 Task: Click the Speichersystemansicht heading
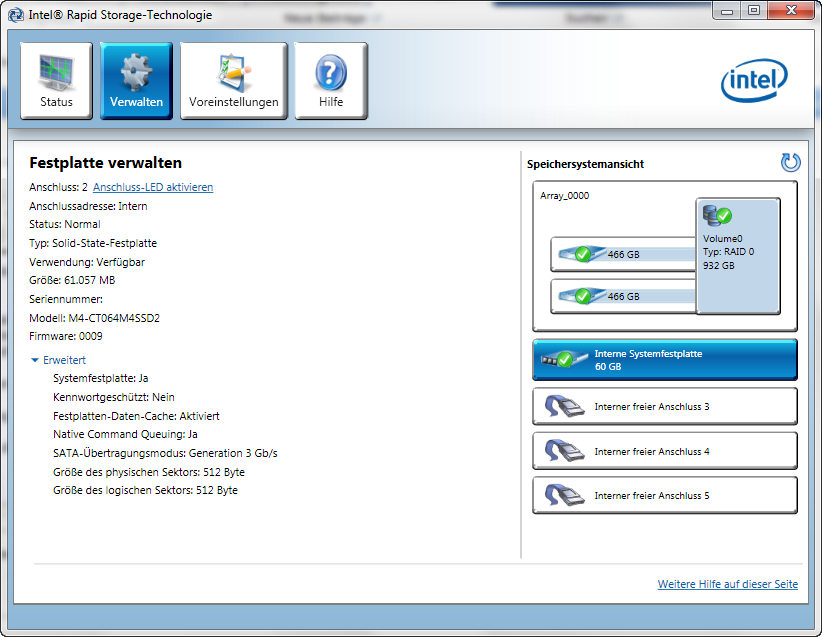tap(585, 164)
